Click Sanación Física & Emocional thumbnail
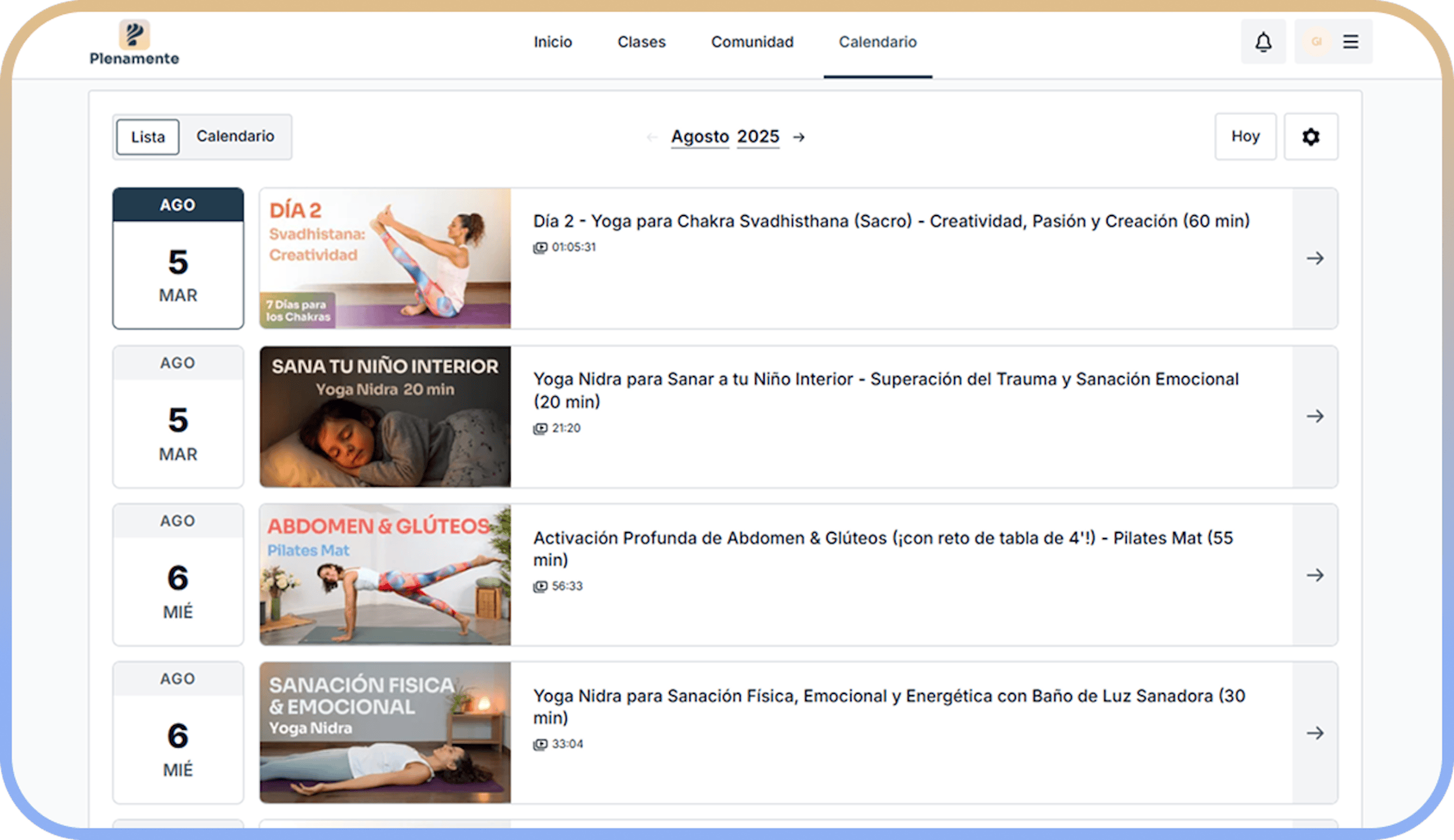Image resolution: width=1454 pixels, height=840 pixels. point(385,732)
